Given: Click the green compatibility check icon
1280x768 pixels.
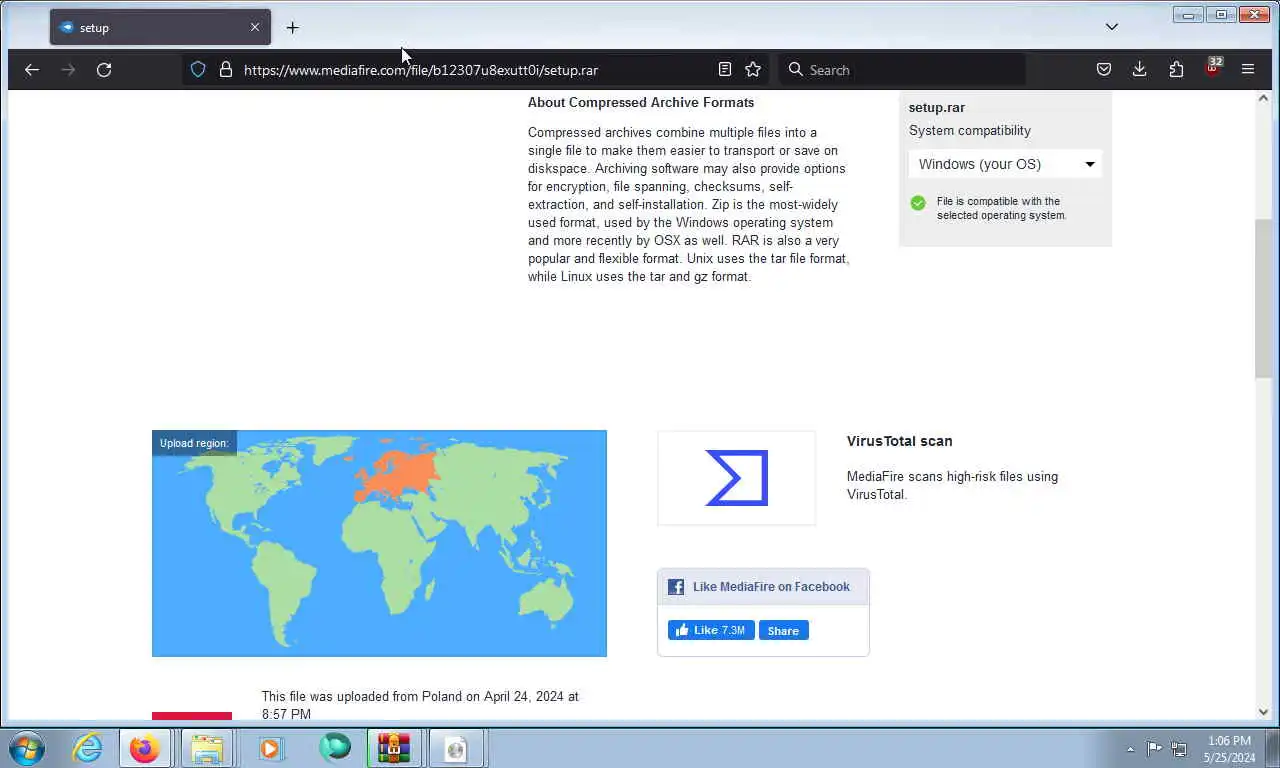Looking at the screenshot, I should click(918, 203).
